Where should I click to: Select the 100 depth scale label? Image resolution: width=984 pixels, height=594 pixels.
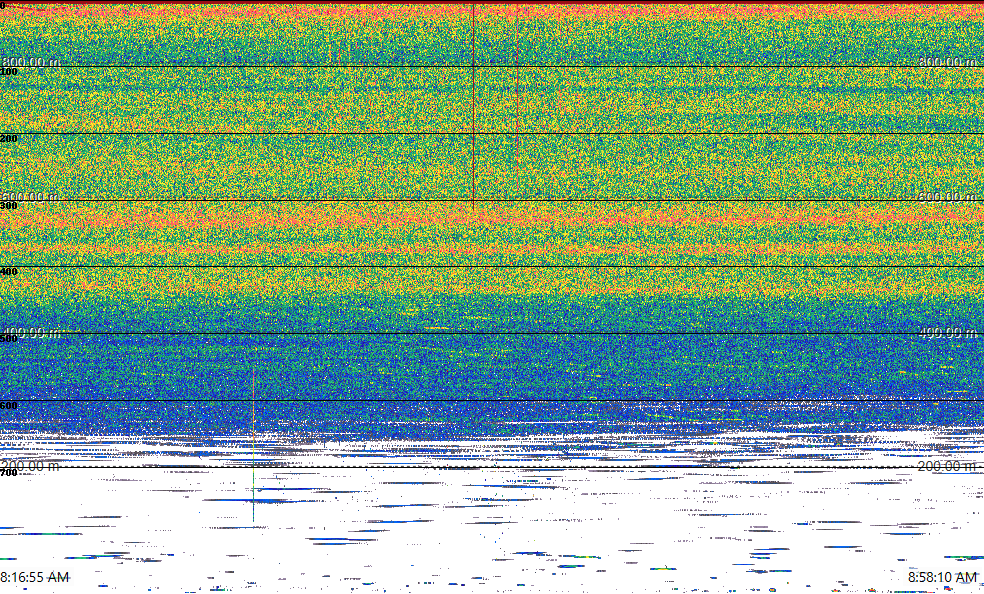tap(9, 72)
